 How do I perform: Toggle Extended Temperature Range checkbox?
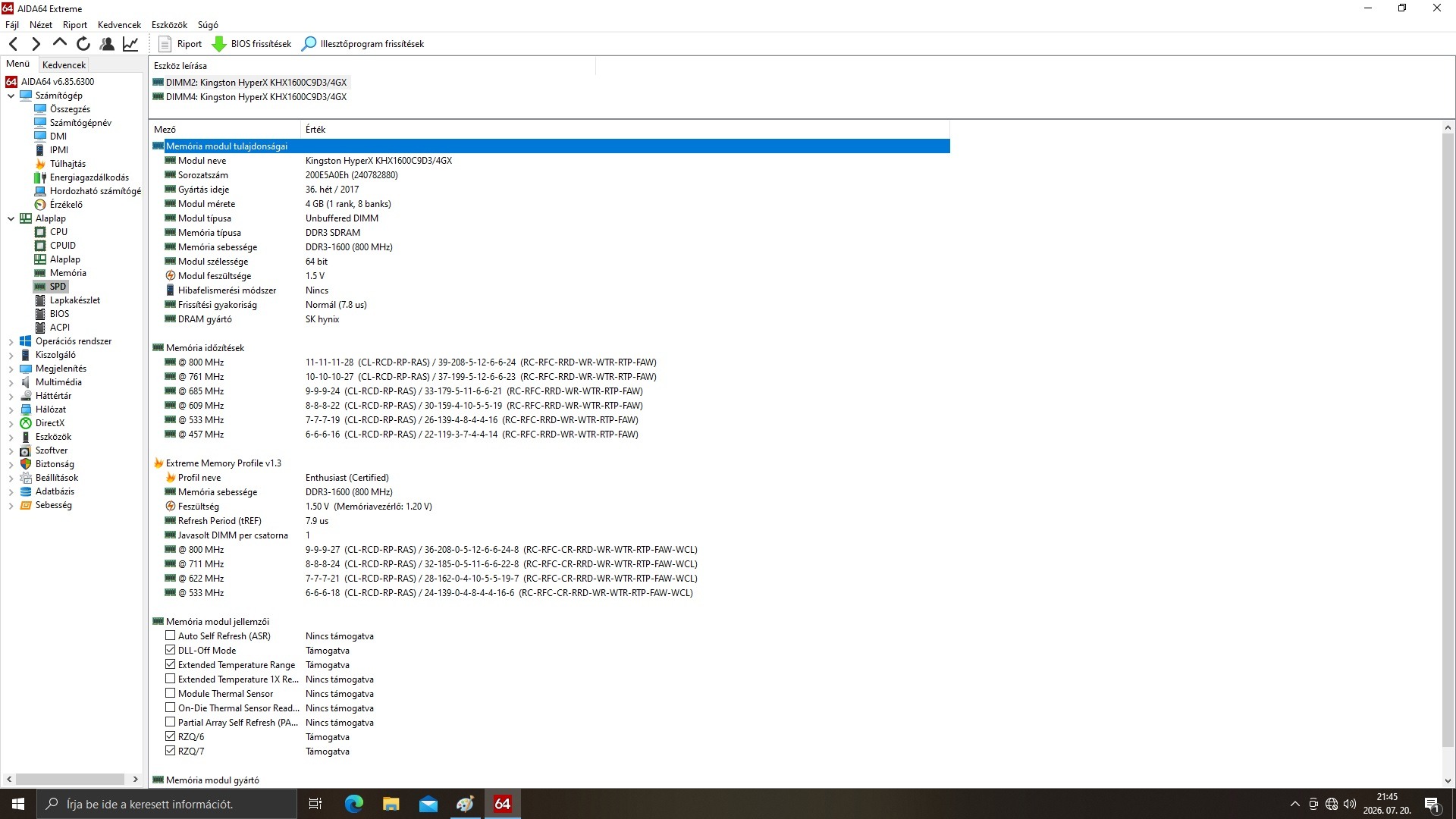click(171, 665)
